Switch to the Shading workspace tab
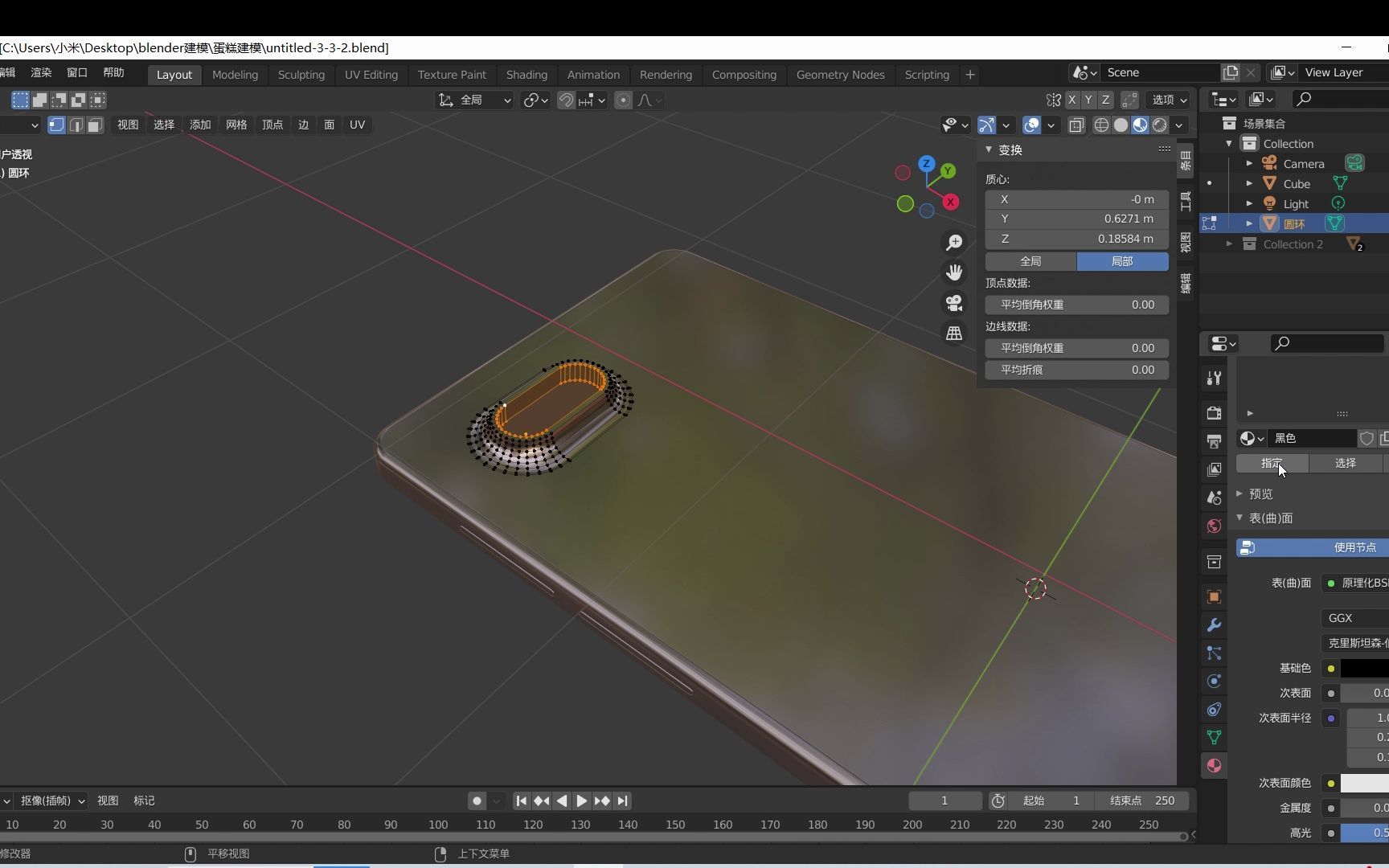Screen dimensions: 1389x868 point(526,75)
